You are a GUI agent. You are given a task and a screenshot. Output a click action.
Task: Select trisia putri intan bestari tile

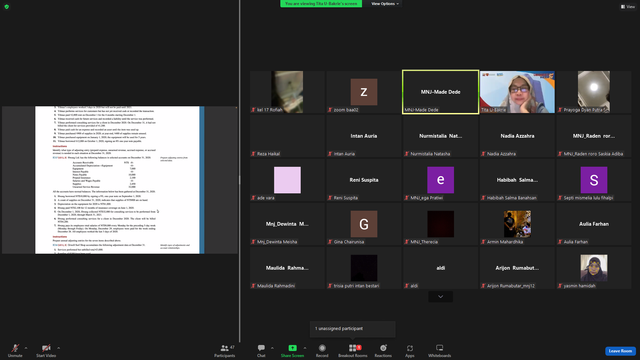364,268
